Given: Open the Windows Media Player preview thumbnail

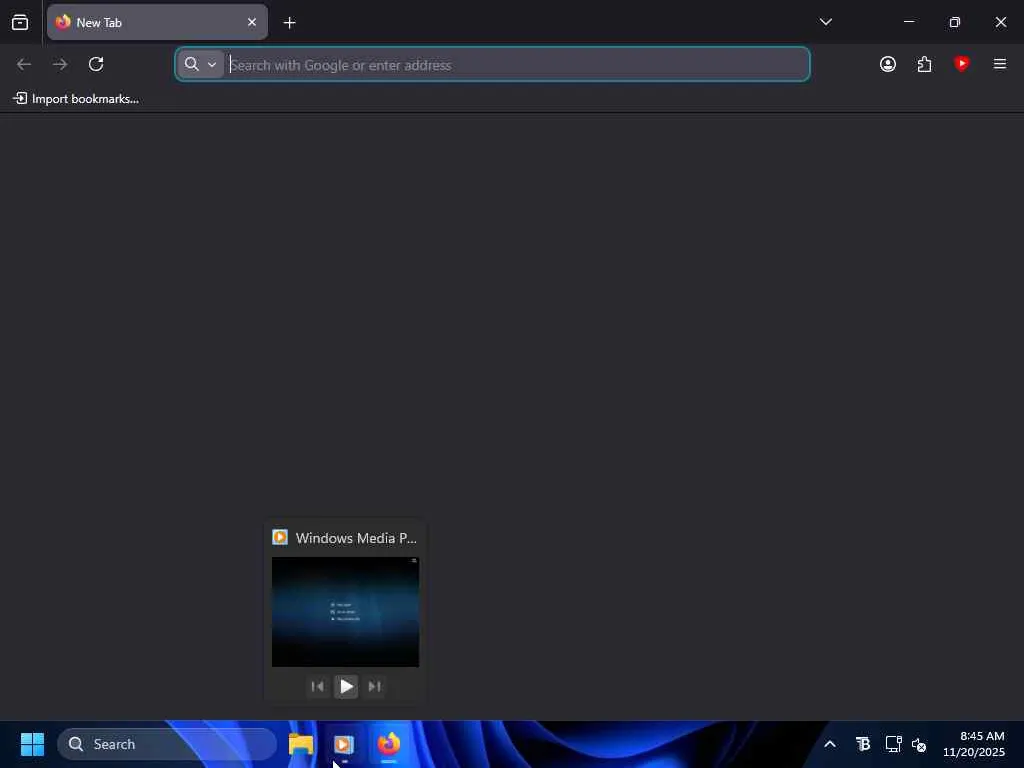Looking at the screenshot, I should (x=345, y=612).
